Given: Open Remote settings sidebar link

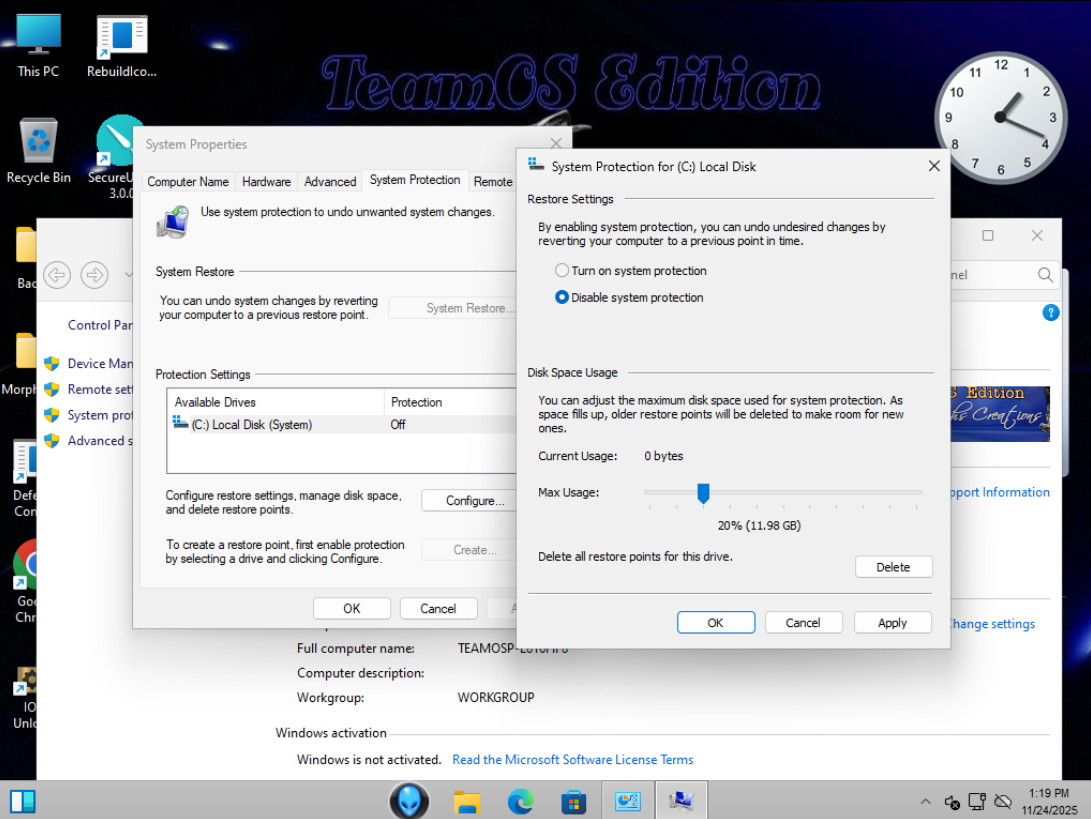Looking at the screenshot, I should 99,389.
